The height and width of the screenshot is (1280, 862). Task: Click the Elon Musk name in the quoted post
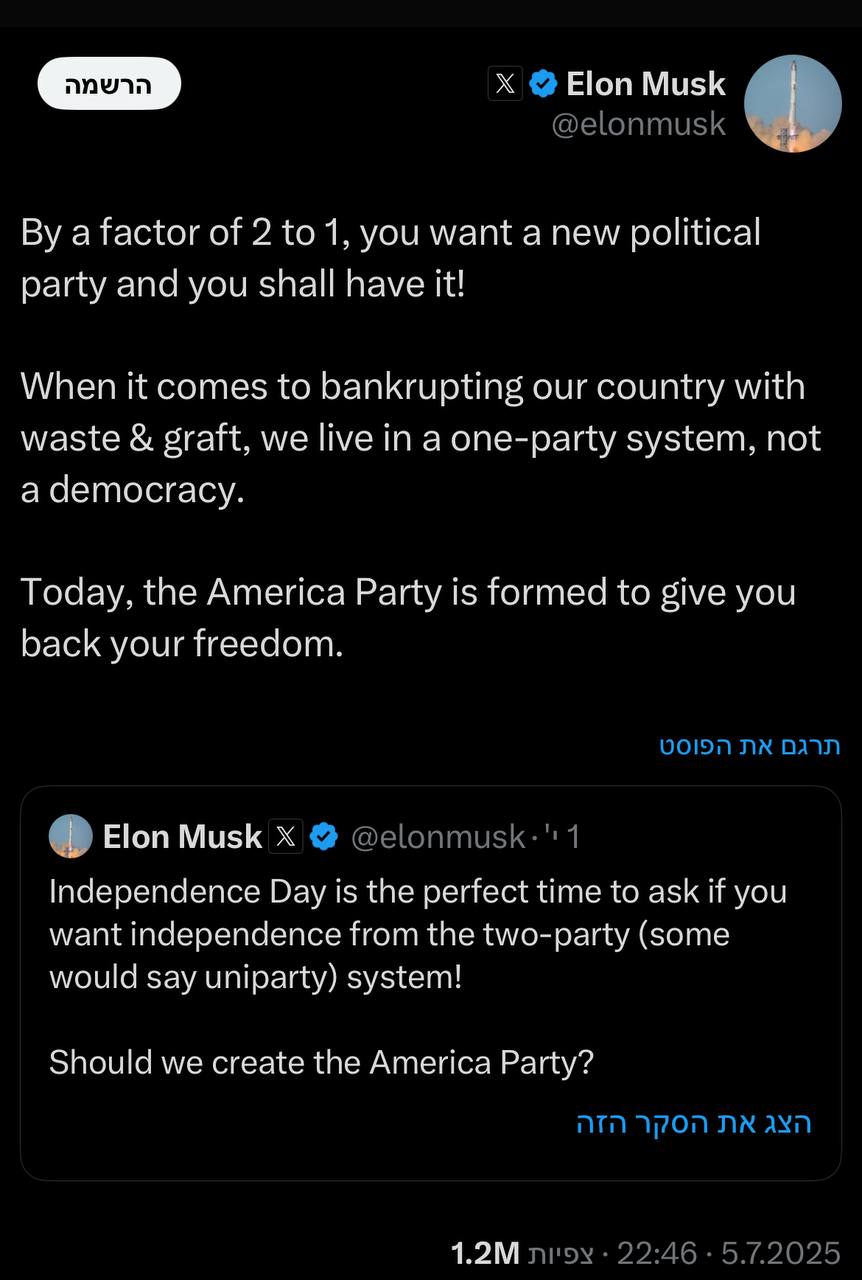182,836
